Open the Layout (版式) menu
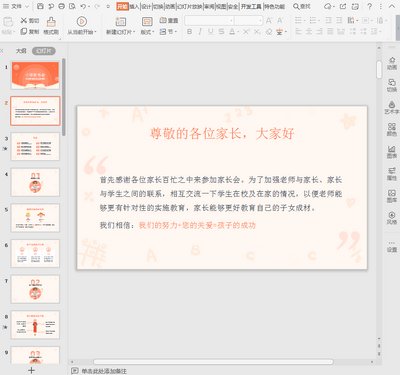 pyautogui.click(x=147, y=26)
